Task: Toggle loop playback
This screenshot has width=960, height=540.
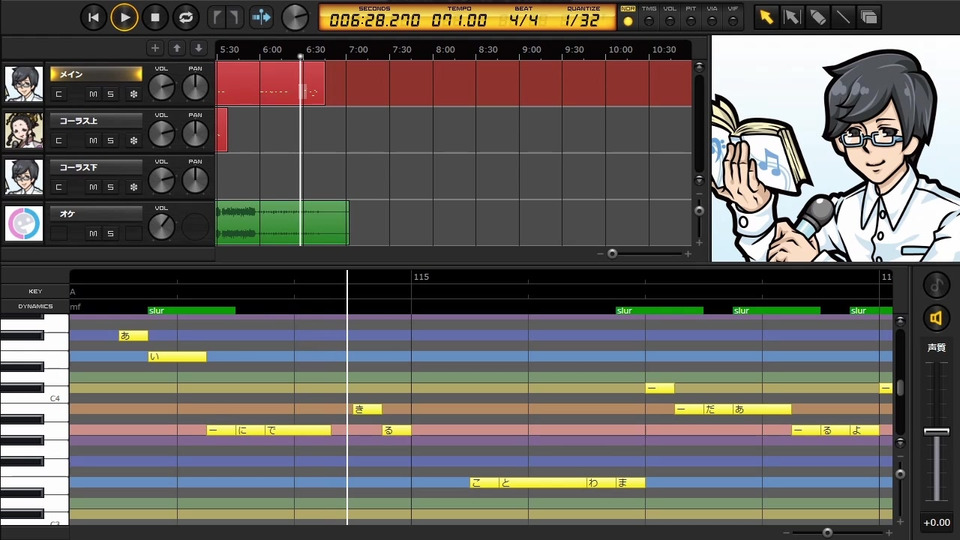Action: pos(186,18)
